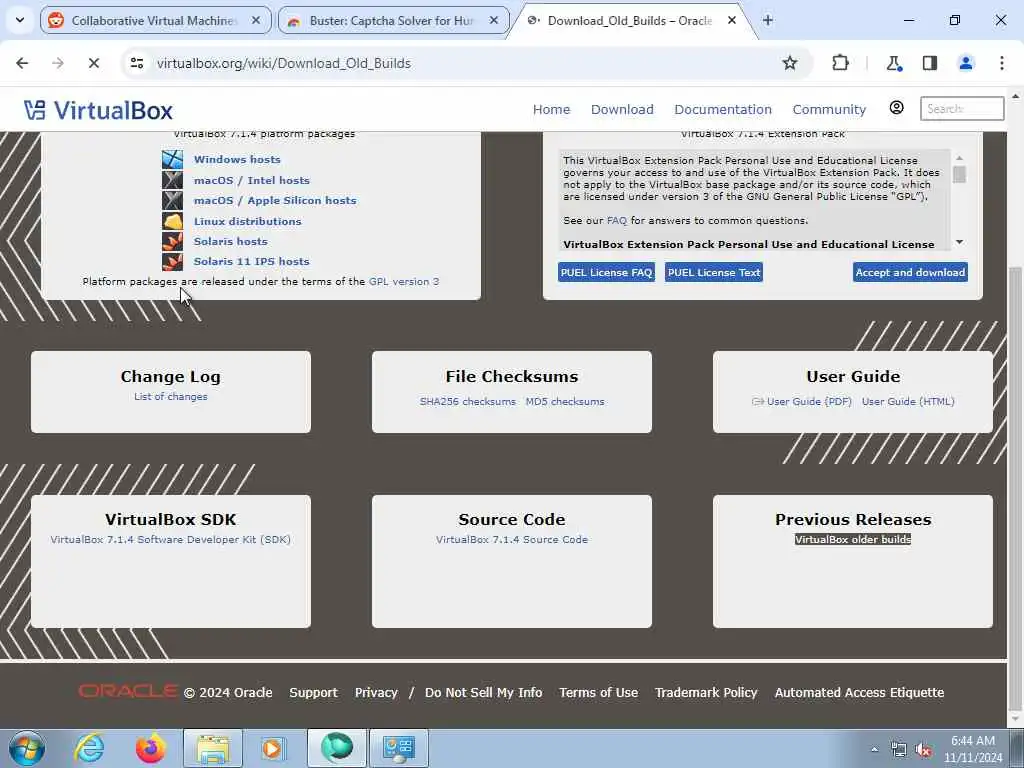The height and width of the screenshot is (768, 1024).
Task: Open the FAQ link in license text
Action: tap(616, 221)
